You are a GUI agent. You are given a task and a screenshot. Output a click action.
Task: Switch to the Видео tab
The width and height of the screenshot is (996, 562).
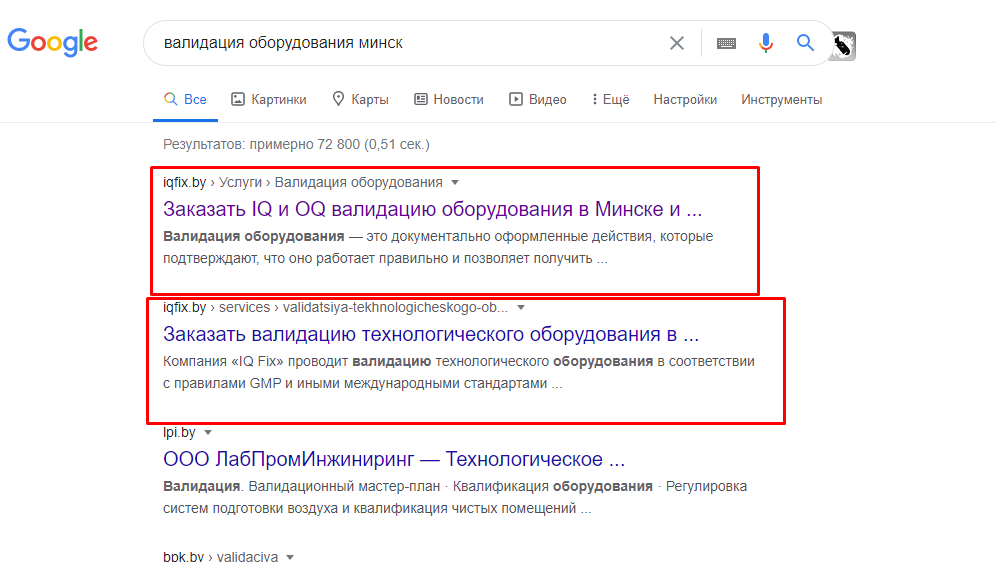[x=538, y=100]
